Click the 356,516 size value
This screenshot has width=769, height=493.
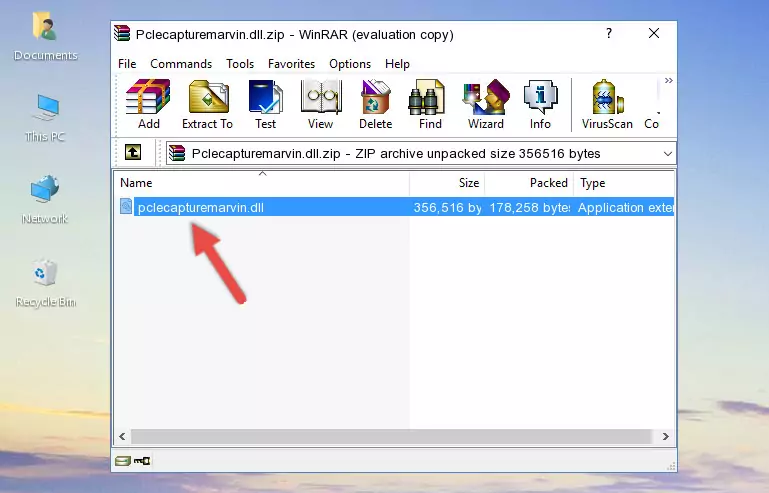tap(447, 208)
